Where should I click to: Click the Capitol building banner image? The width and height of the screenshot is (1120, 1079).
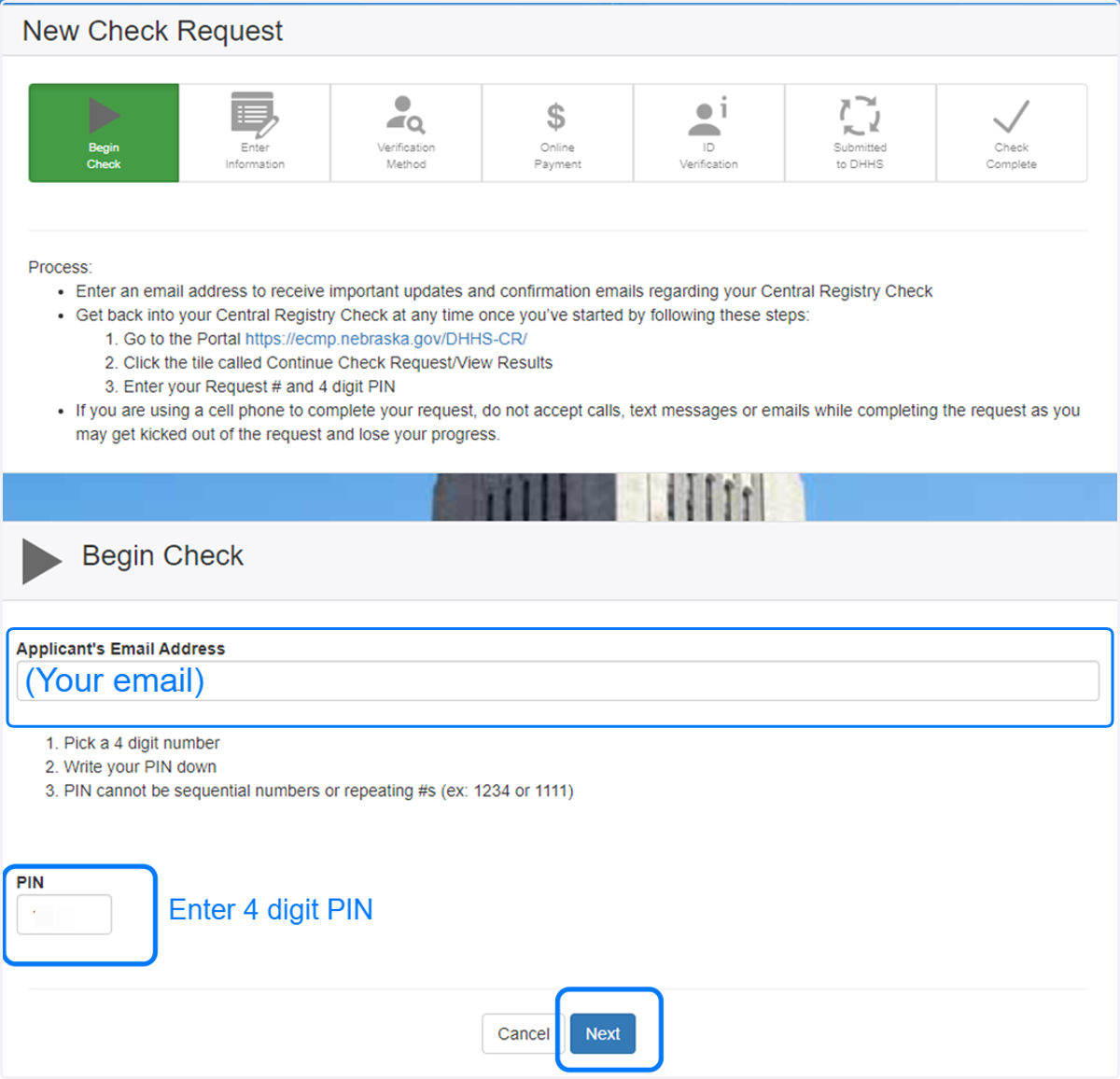(x=560, y=497)
